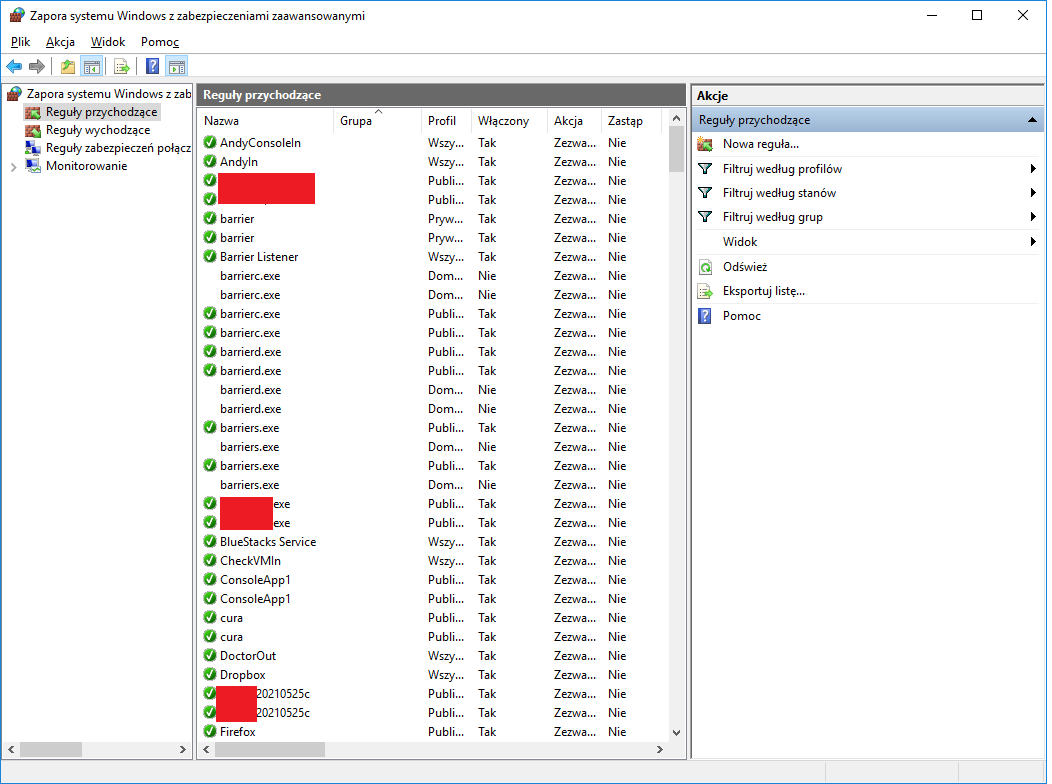1052x784 pixels.
Task: Click the rule list scroll right arrow
Action: click(660, 749)
